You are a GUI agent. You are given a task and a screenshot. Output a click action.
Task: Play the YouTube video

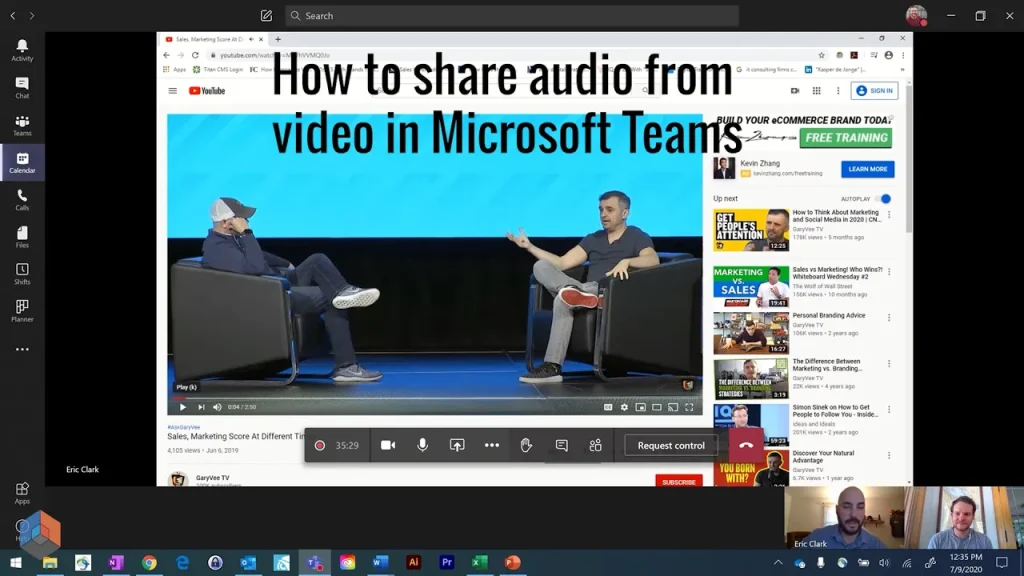[x=183, y=407]
